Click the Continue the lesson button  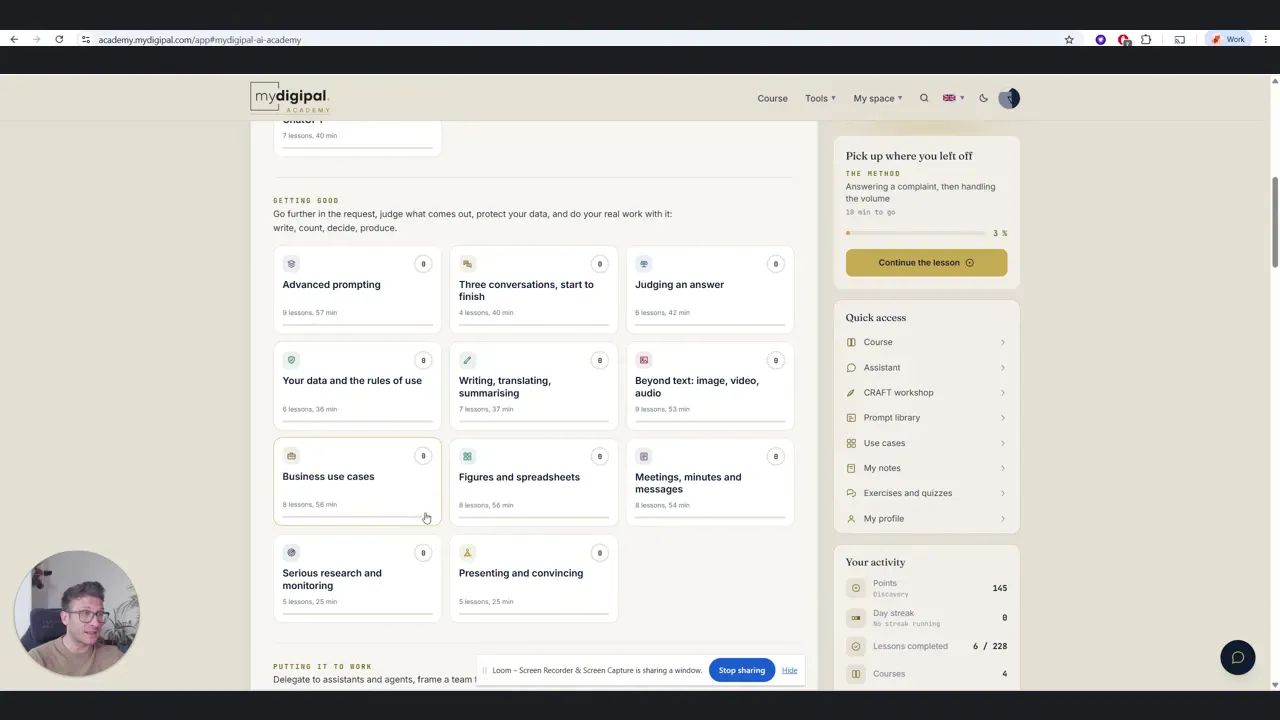pyautogui.click(x=926, y=262)
